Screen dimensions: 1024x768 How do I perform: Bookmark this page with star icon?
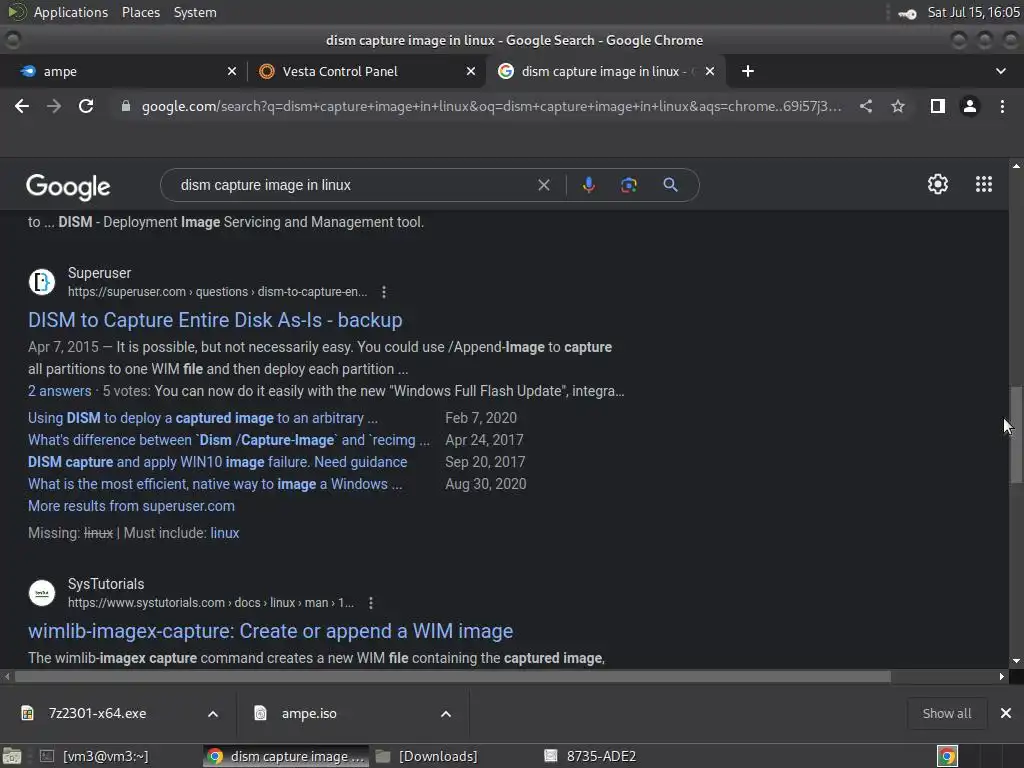coord(898,106)
